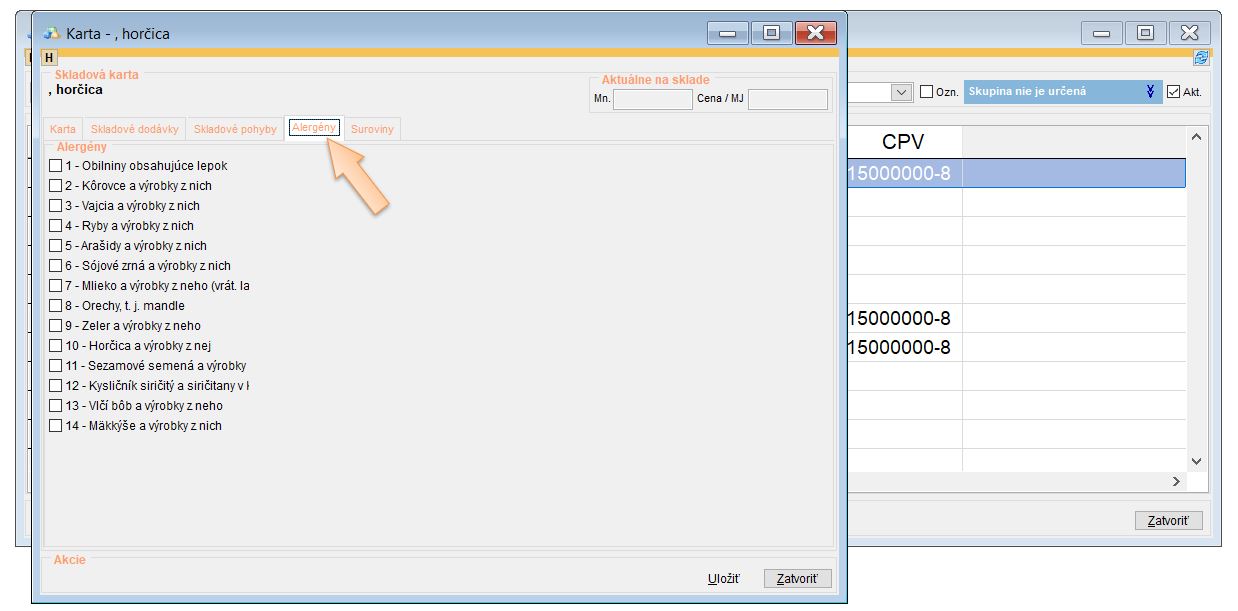Minimize the background list window
Viewport: 1238px width, 611px height.
click(1101, 33)
